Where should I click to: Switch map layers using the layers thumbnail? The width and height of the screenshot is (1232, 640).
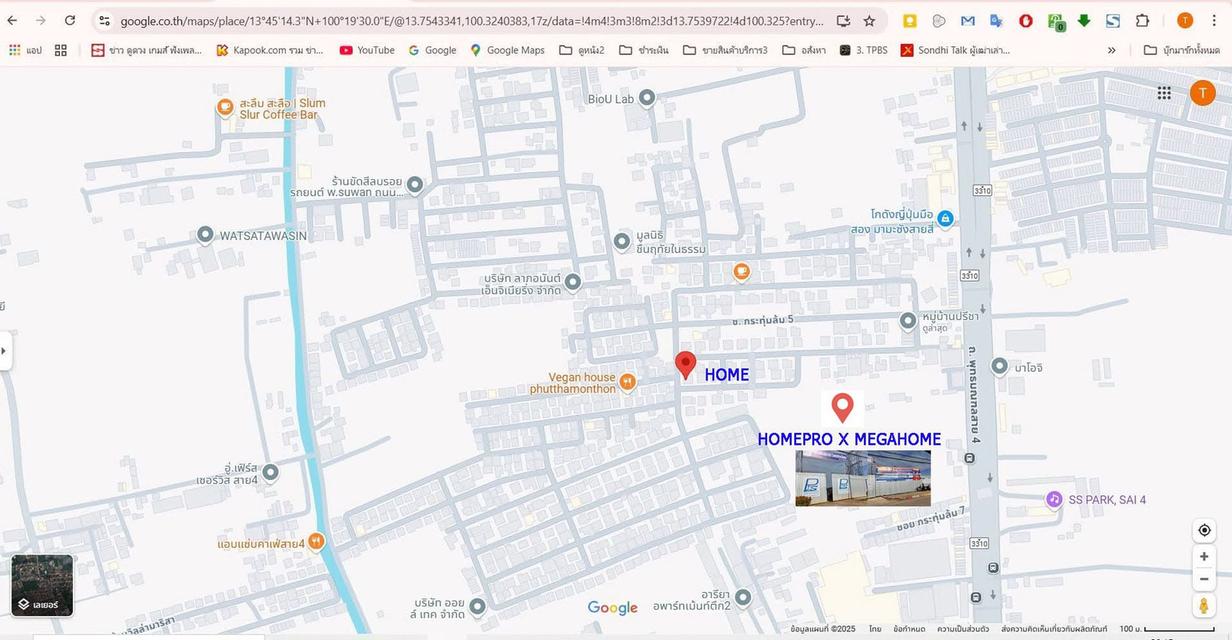pos(42,586)
